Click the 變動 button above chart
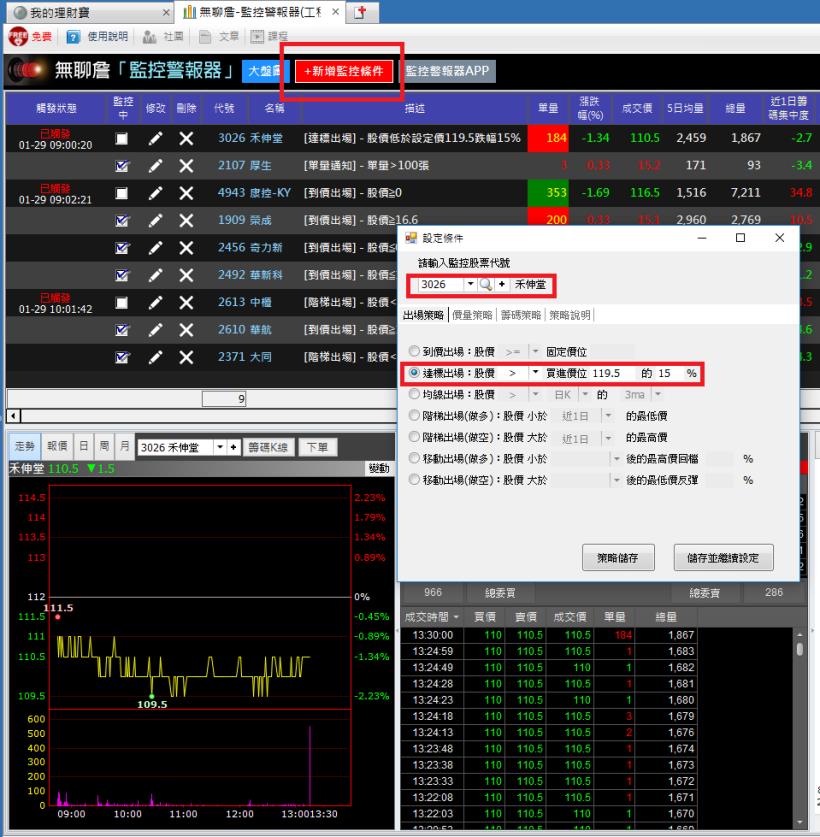820x837 pixels. point(379,468)
